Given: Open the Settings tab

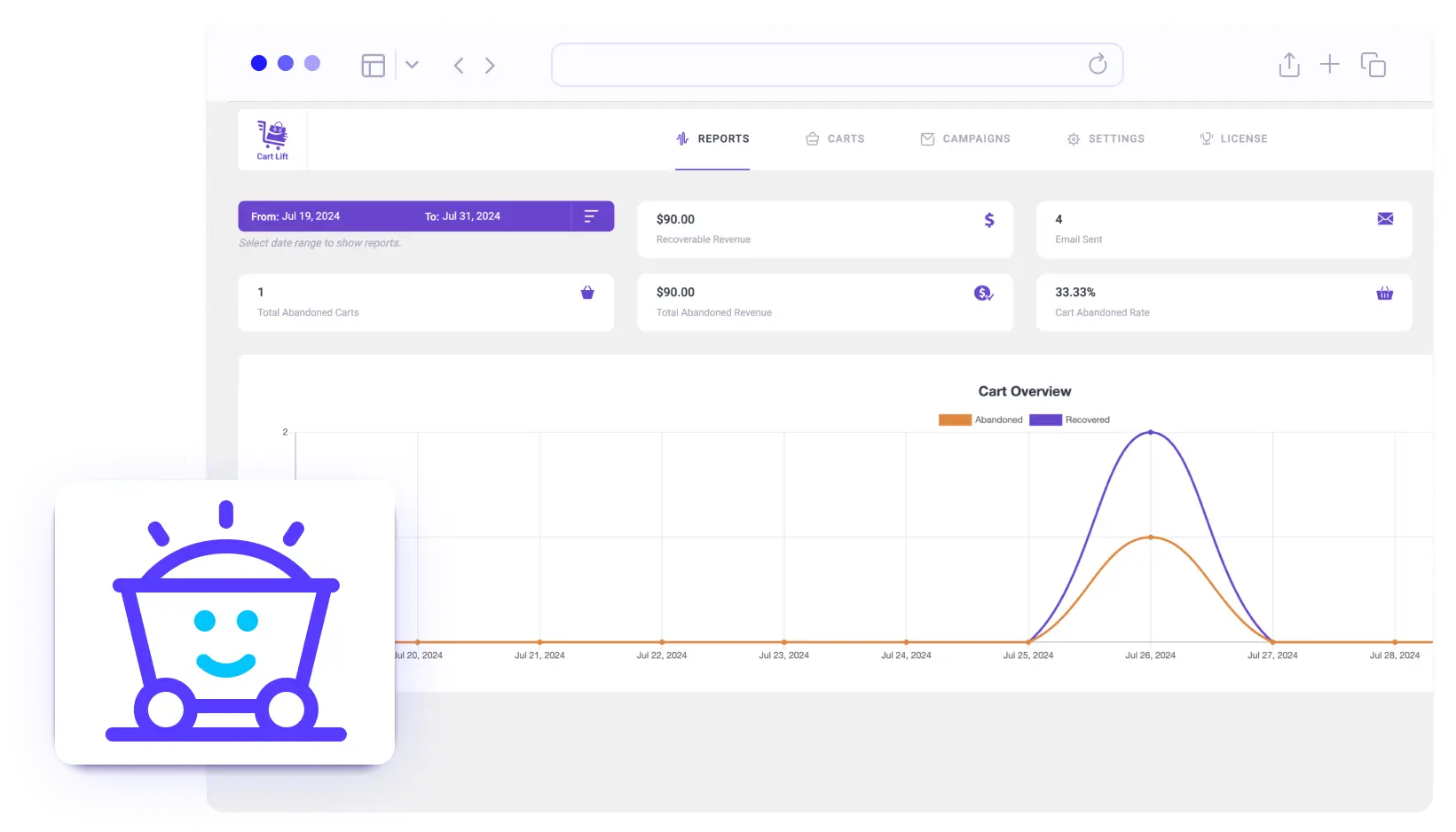Looking at the screenshot, I should point(1106,138).
